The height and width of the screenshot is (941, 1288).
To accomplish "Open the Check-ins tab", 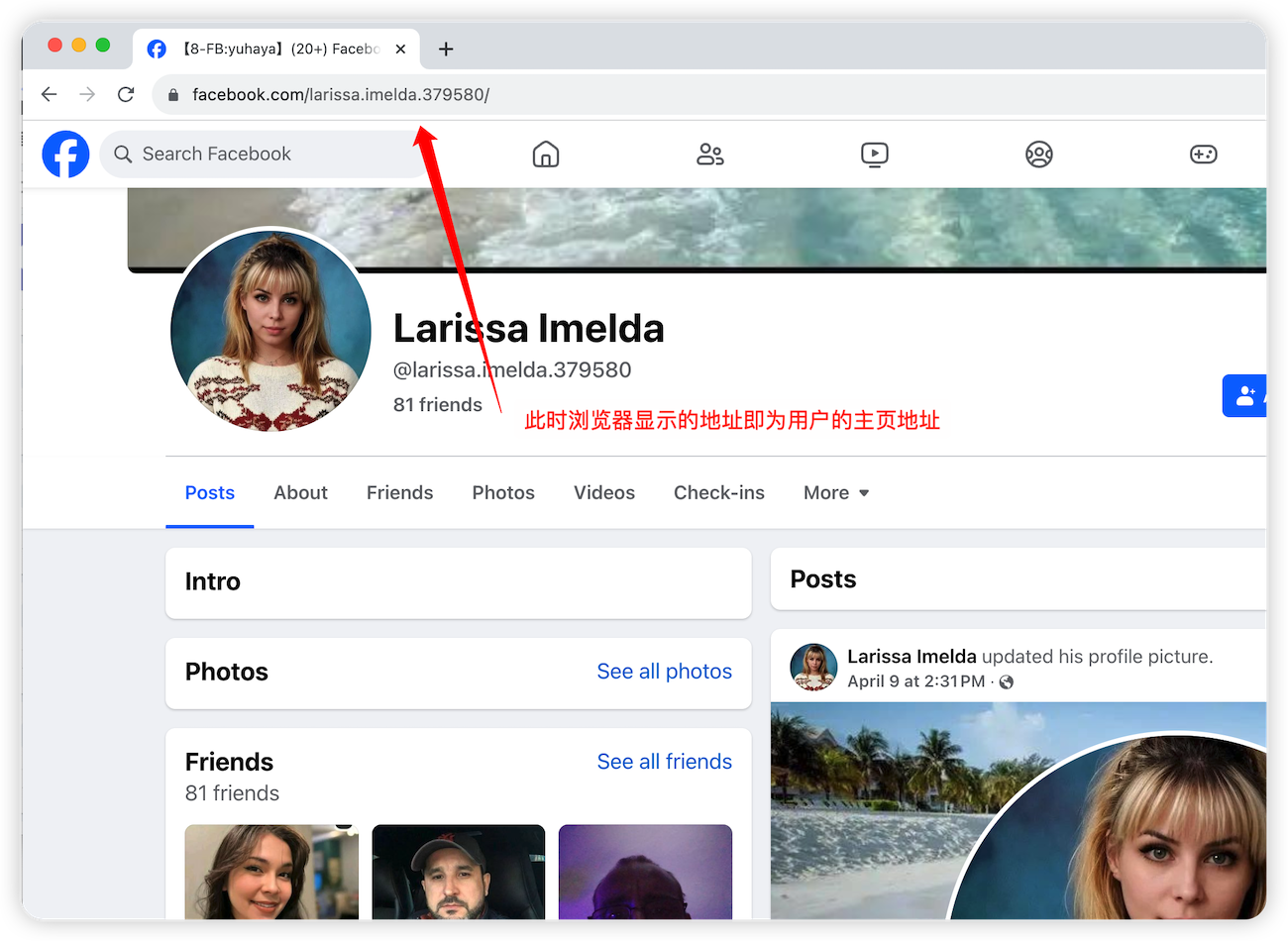I will [718, 492].
